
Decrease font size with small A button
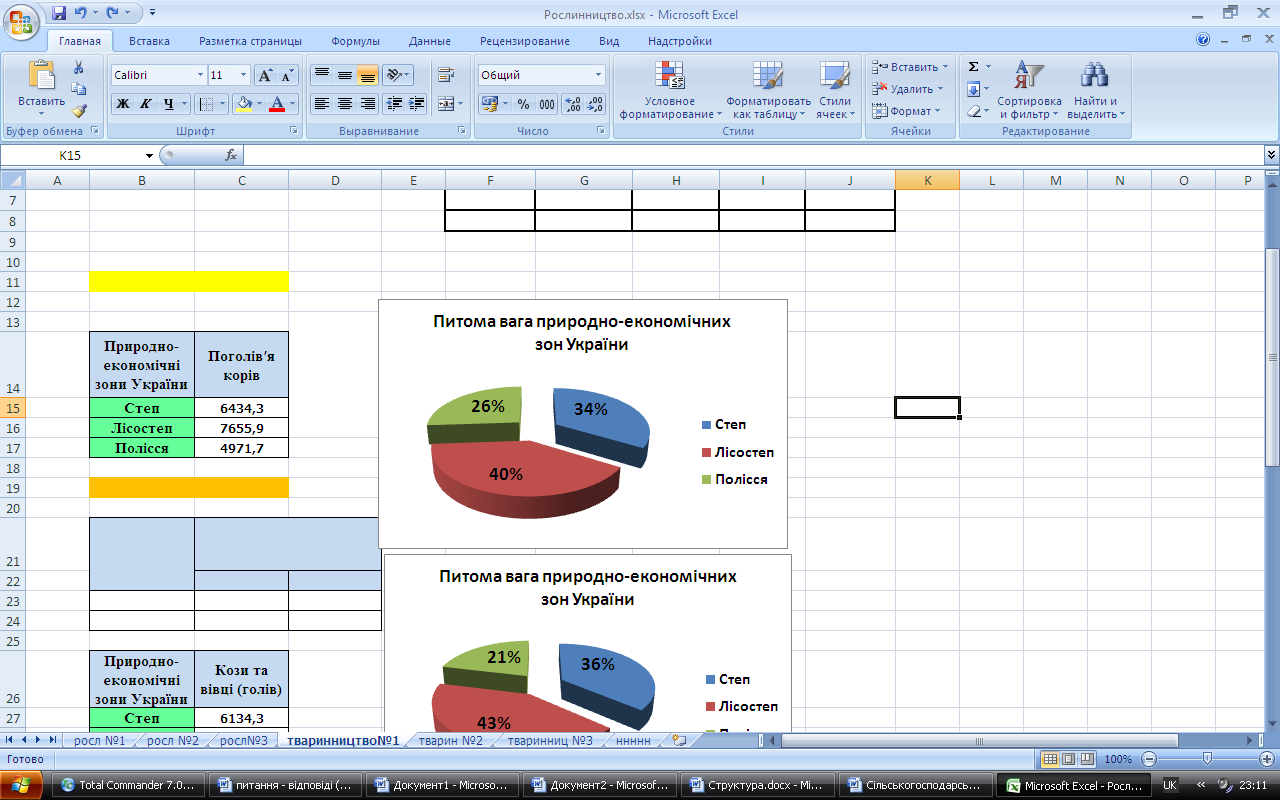point(287,75)
